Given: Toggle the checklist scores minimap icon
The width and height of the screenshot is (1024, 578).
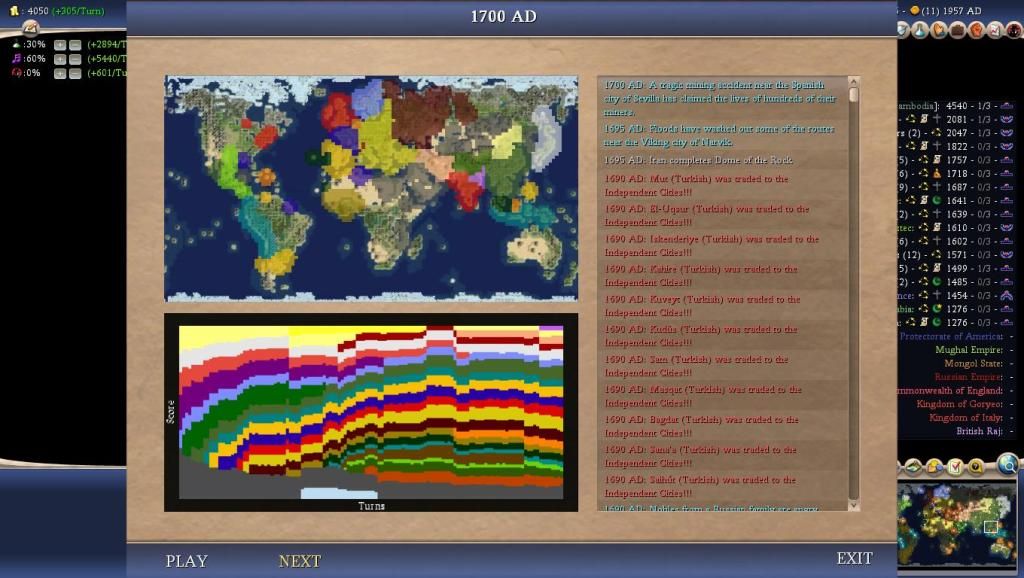Looking at the screenshot, I should (955, 468).
